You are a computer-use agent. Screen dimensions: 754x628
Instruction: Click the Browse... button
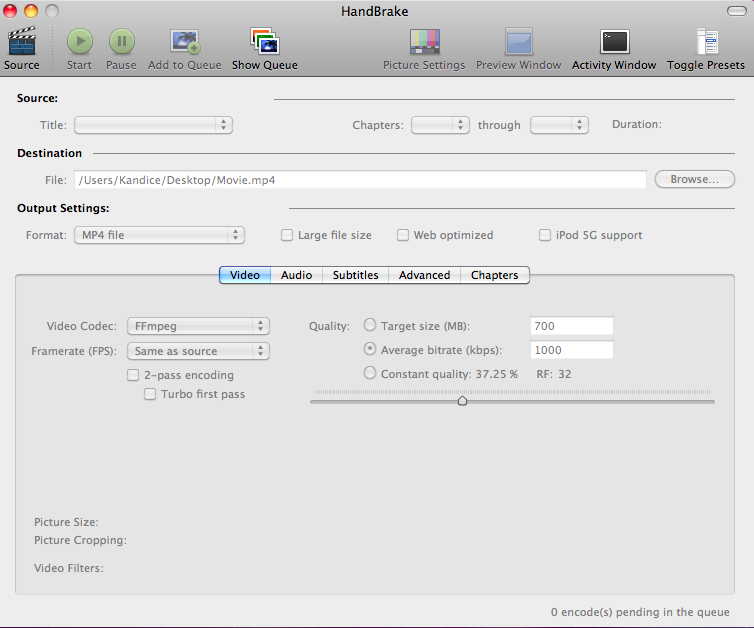point(695,179)
